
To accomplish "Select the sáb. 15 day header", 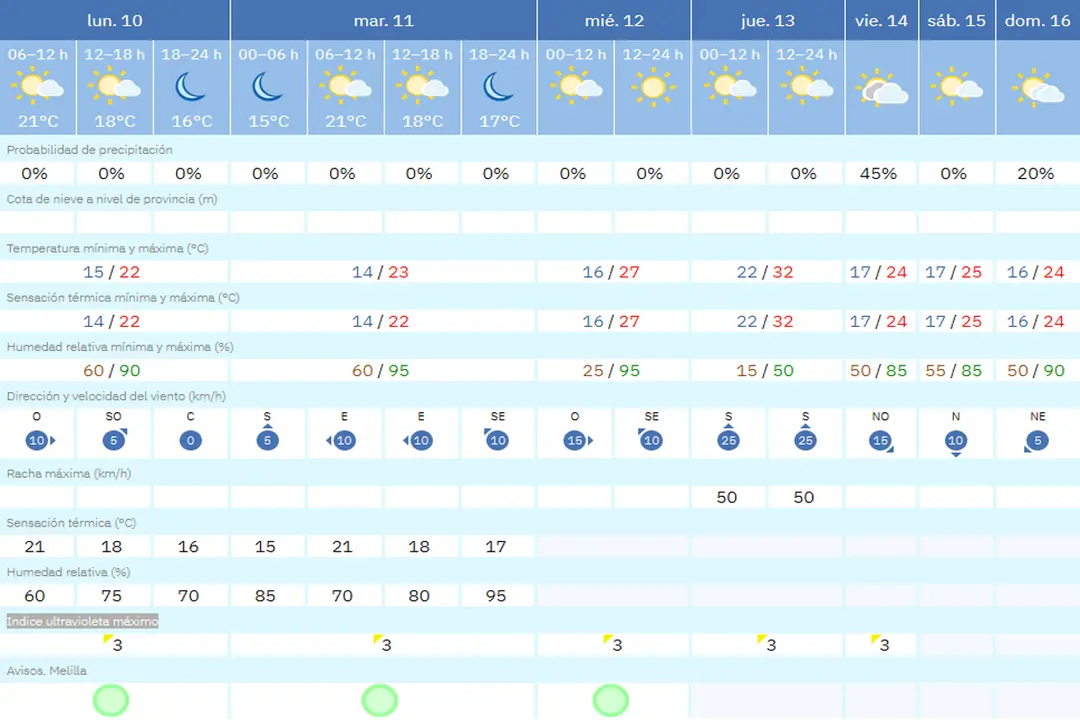I will pos(957,20).
